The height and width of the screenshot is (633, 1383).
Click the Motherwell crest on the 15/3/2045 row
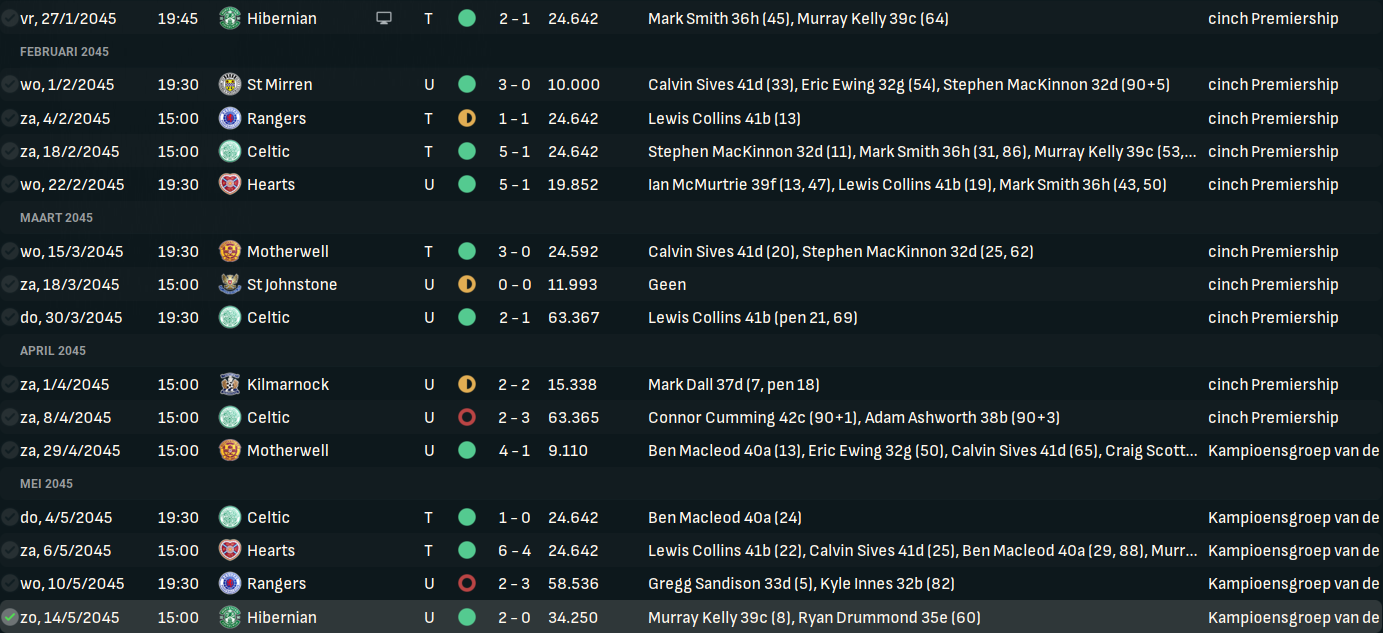230,251
